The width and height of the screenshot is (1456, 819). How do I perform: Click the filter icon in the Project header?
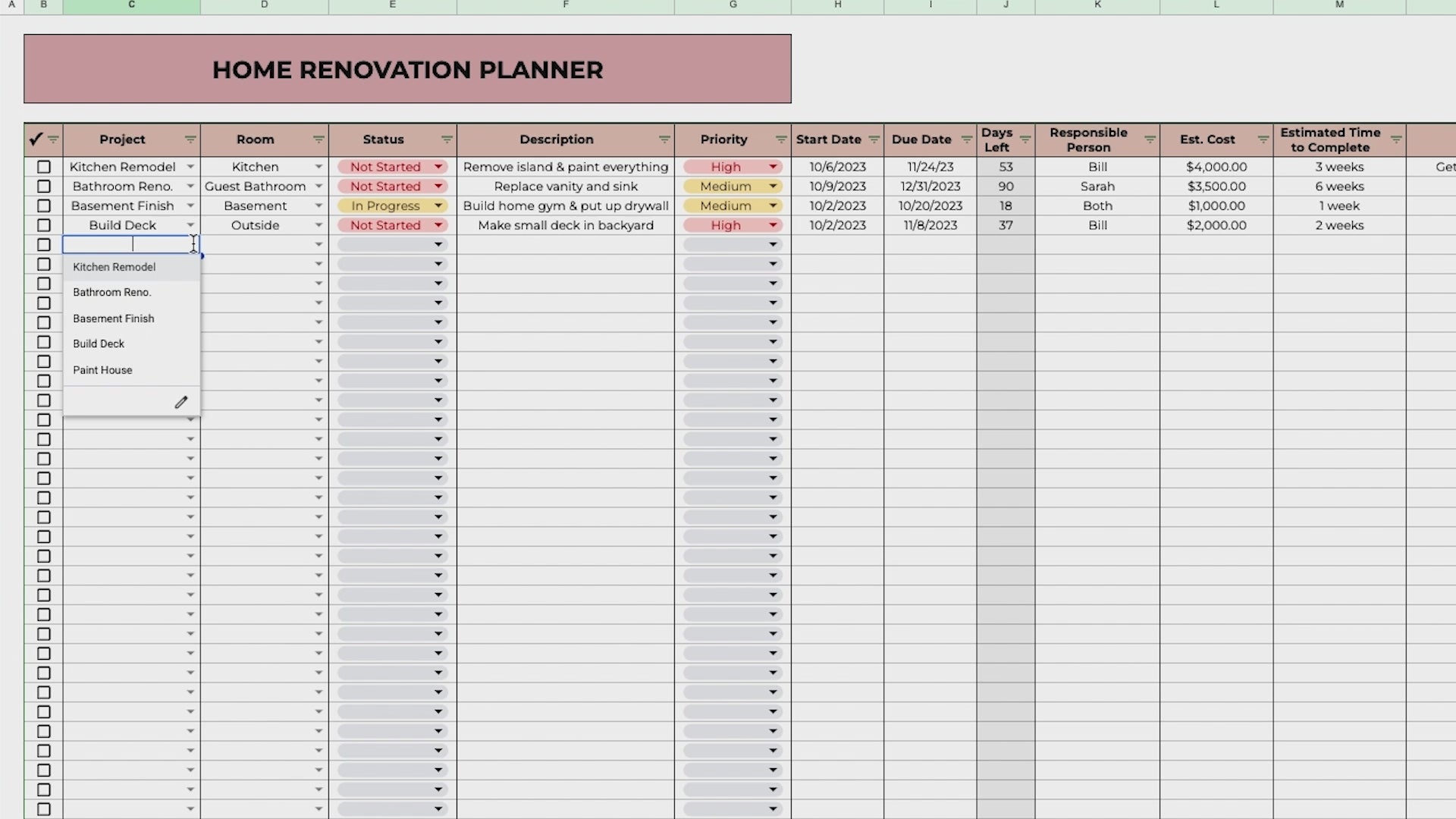click(x=190, y=140)
